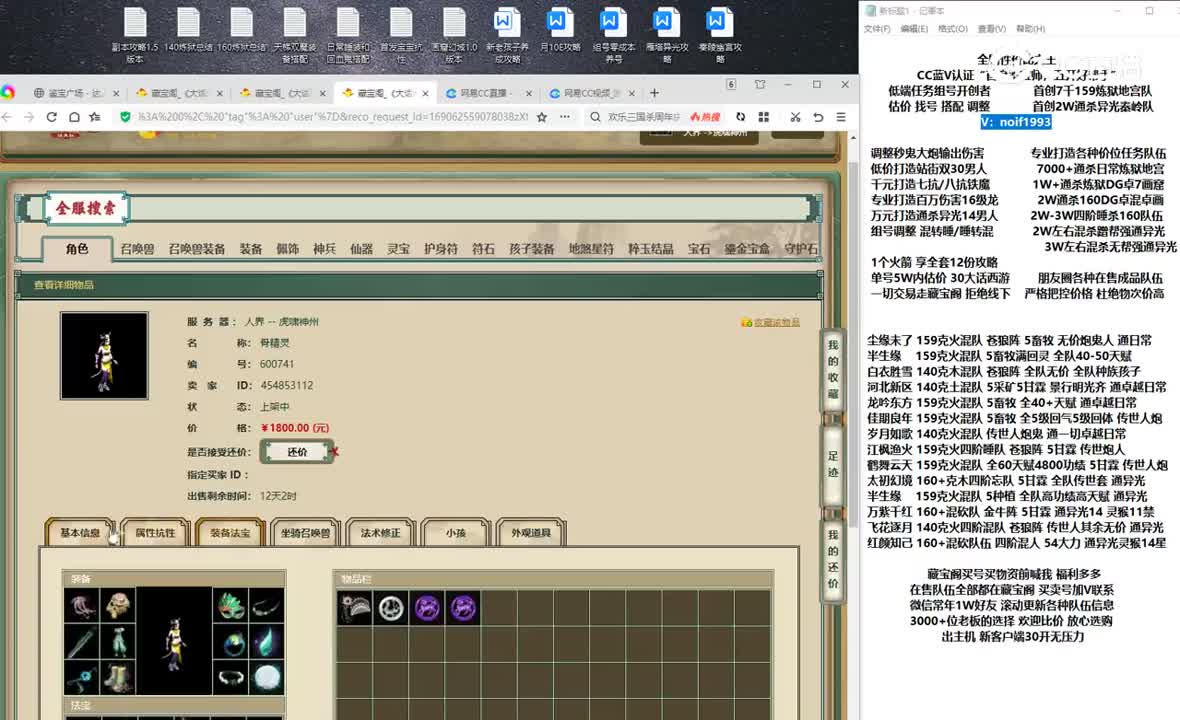Image resolution: width=1180 pixels, height=720 pixels.
Task: Click the price ¥1800.00 (元)
Action: 295,427
